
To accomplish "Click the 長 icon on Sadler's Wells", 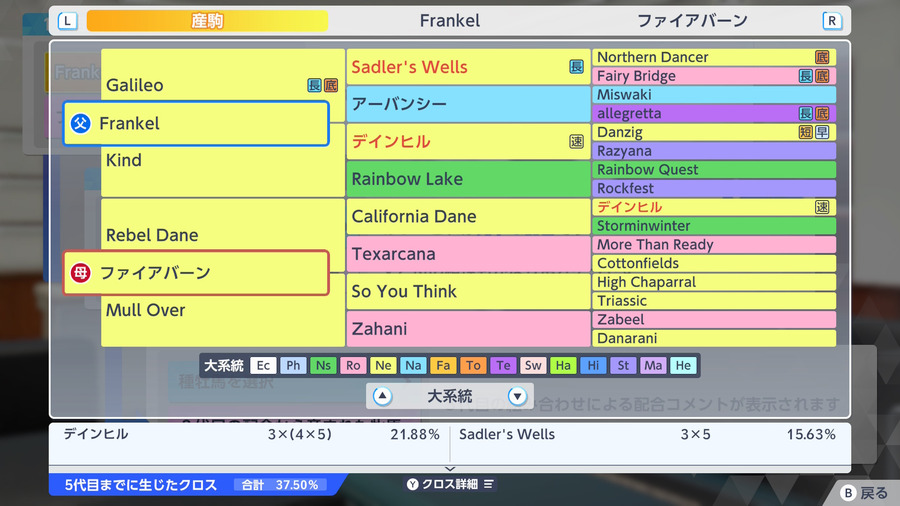I will click(576, 67).
